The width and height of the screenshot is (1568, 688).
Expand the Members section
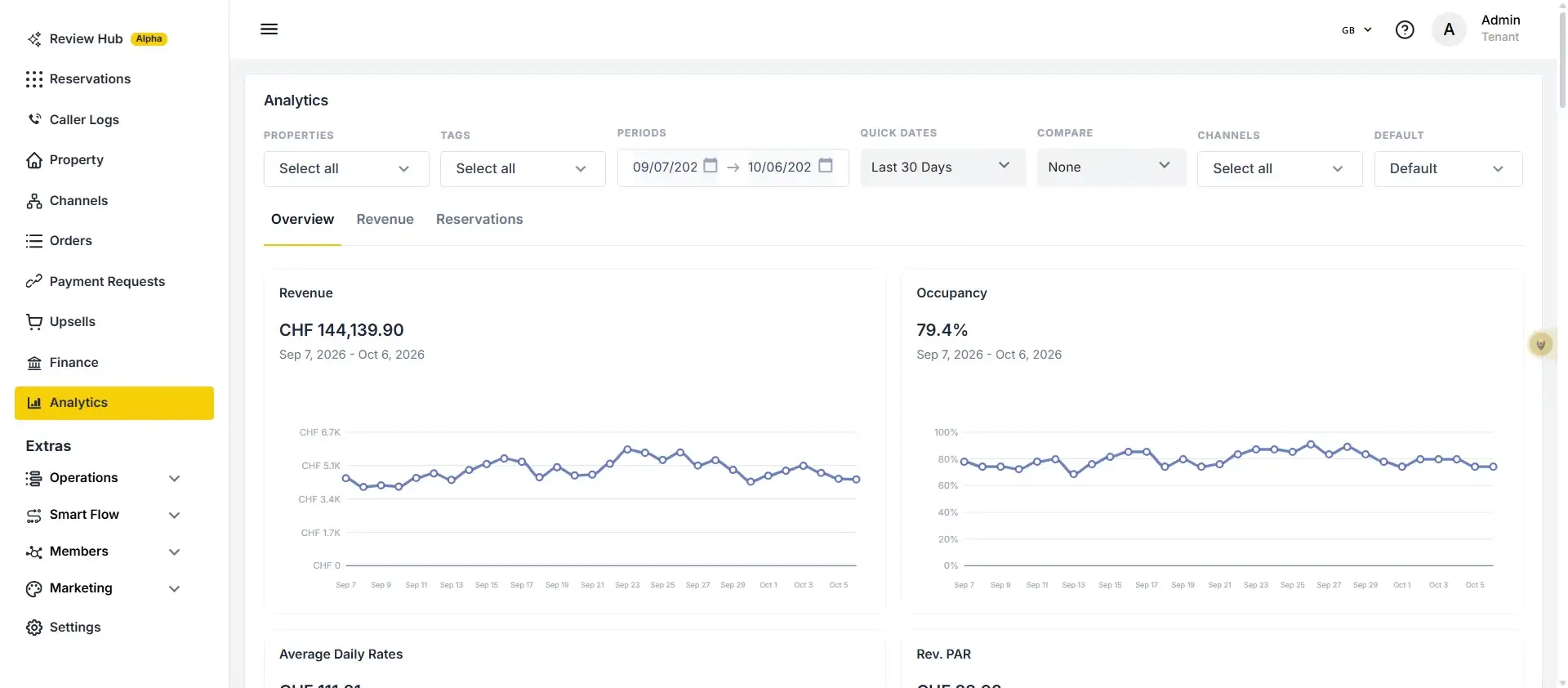pyautogui.click(x=103, y=552)
